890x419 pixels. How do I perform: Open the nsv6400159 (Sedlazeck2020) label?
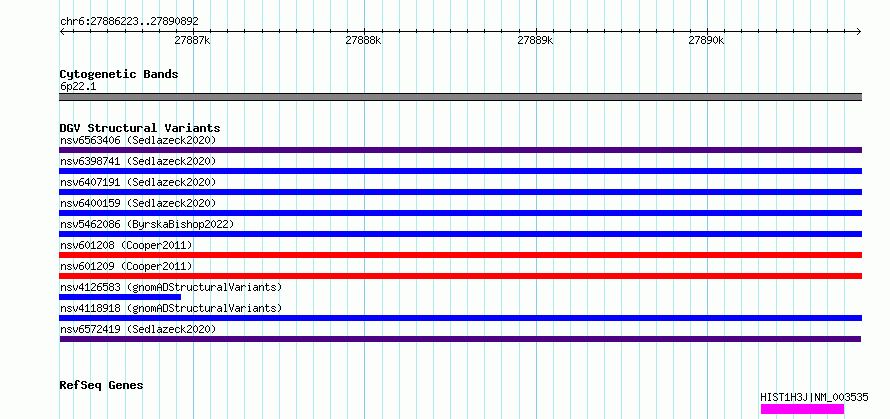[x=138, y=203]
